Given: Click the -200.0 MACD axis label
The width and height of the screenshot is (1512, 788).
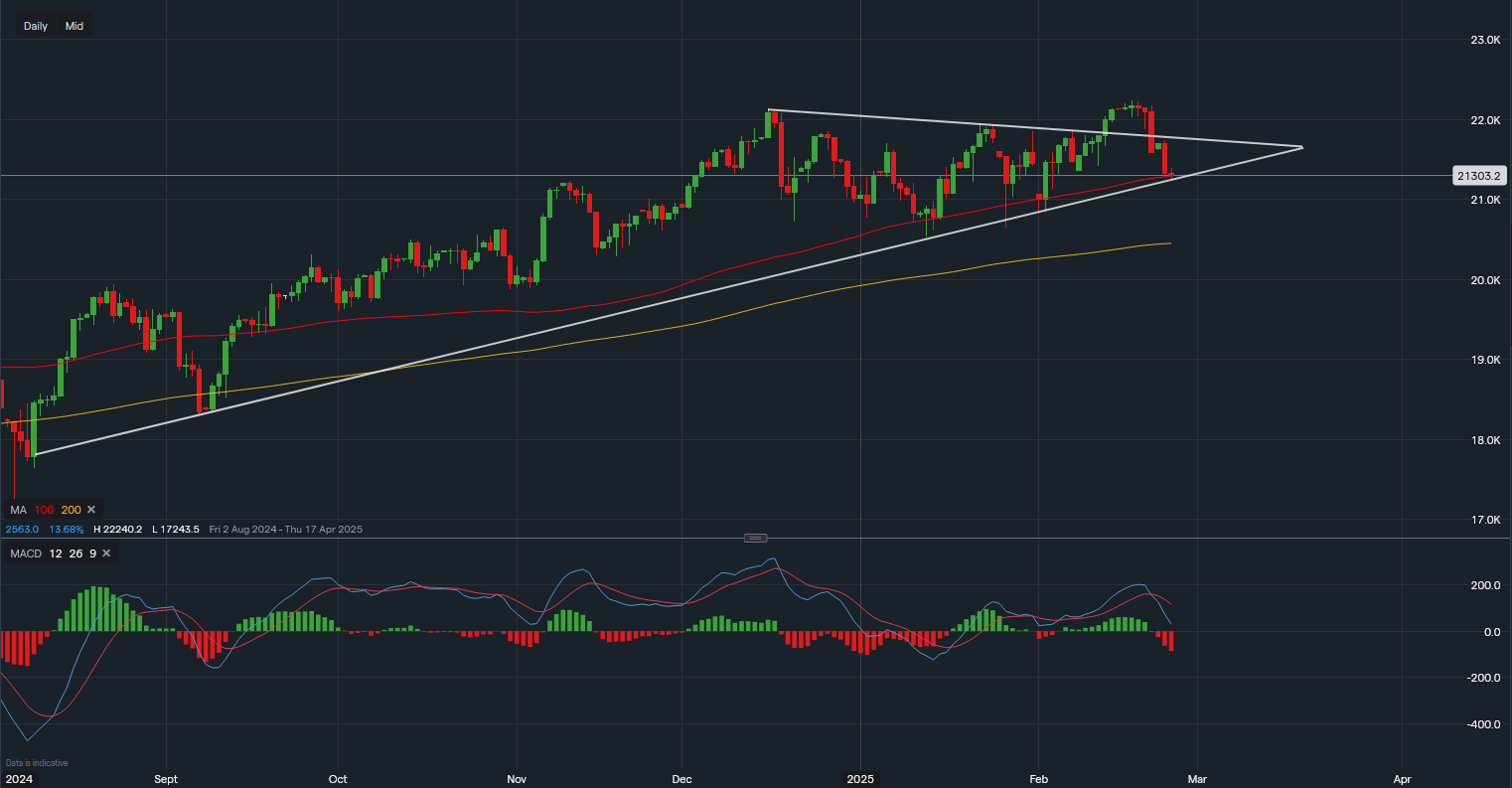Looking at the screenshot, I should pos(1484,678).
